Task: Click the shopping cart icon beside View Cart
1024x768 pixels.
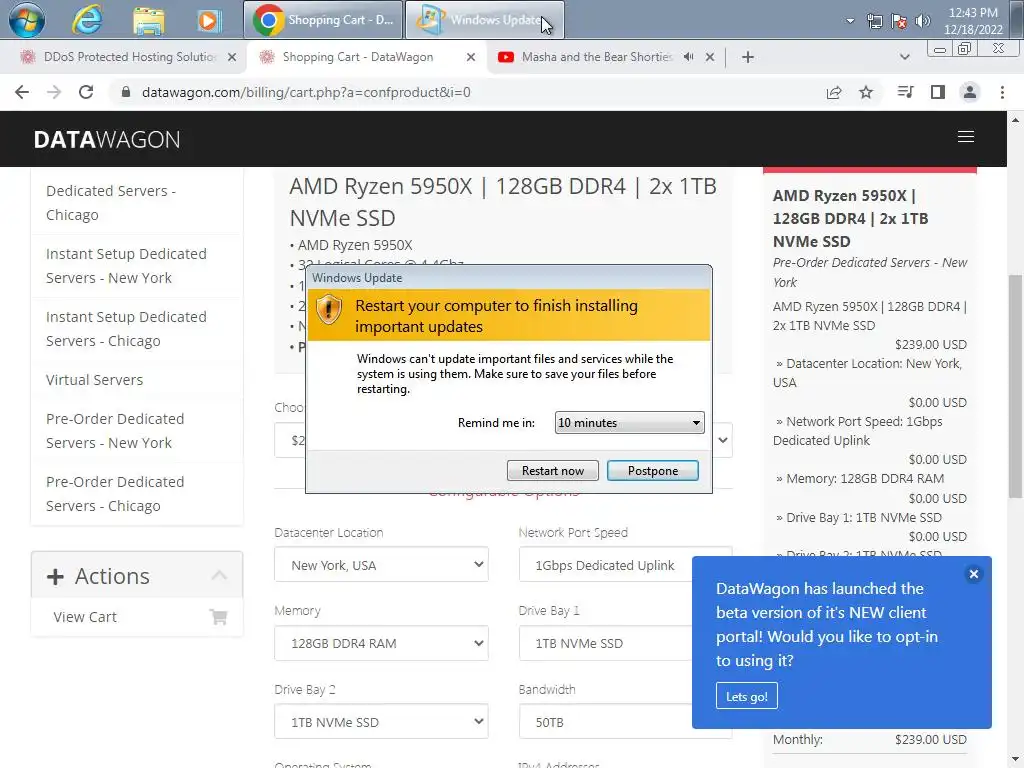Action: [218, 616]
